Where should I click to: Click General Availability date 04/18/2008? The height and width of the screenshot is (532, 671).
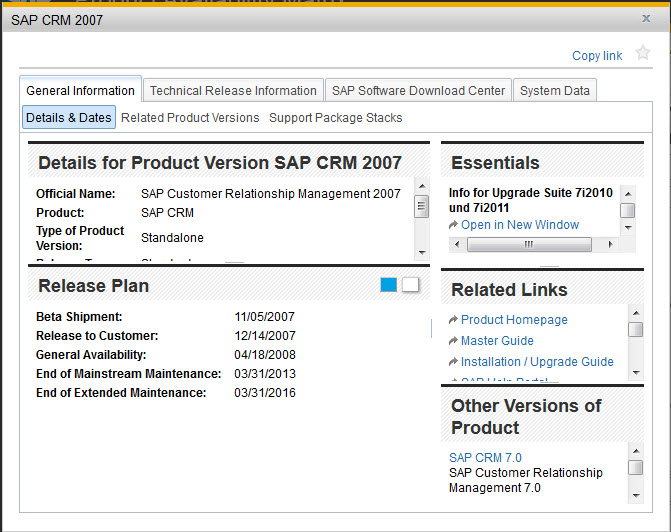265,354
